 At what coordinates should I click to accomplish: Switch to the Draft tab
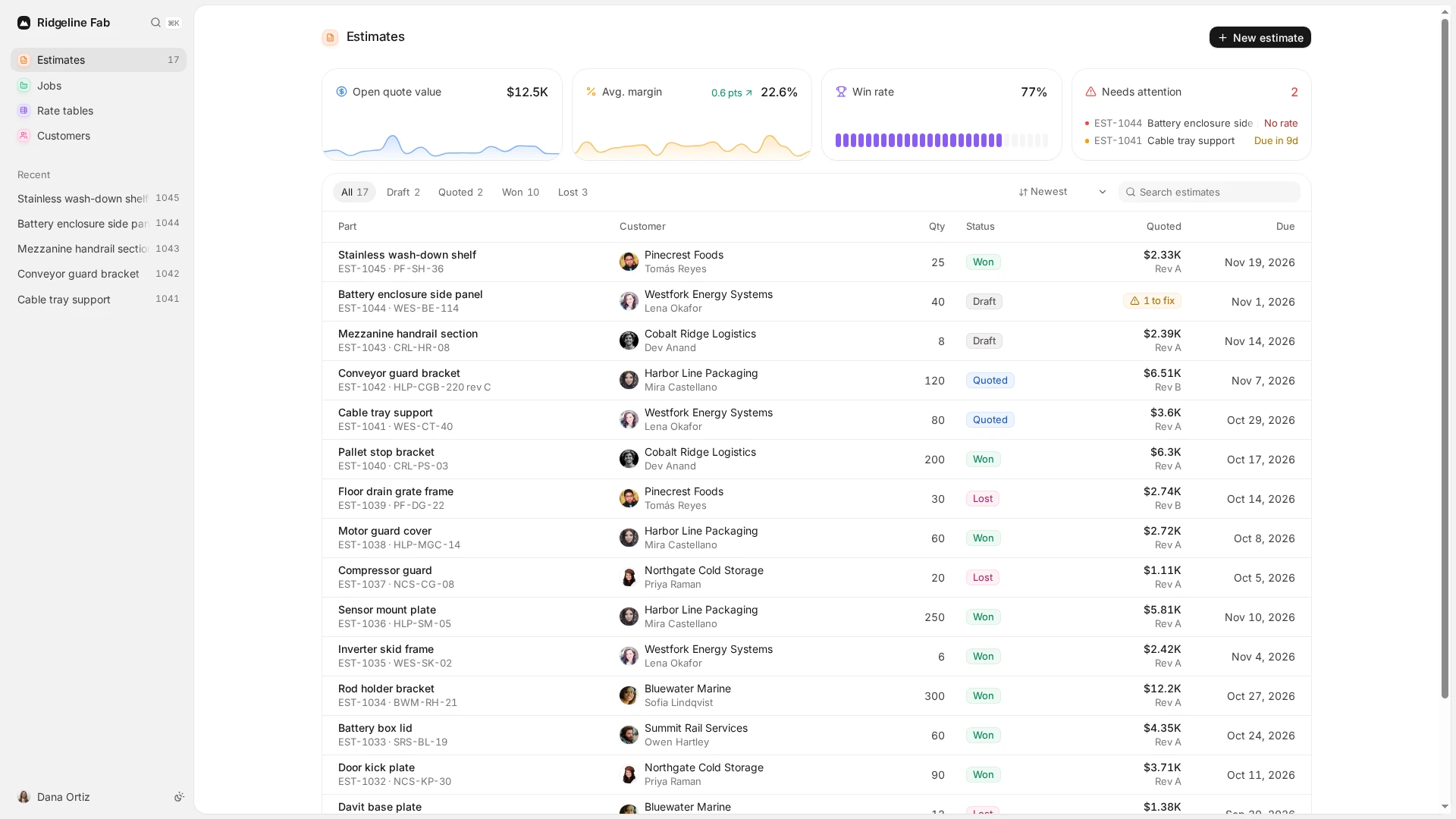pos(403,192)
